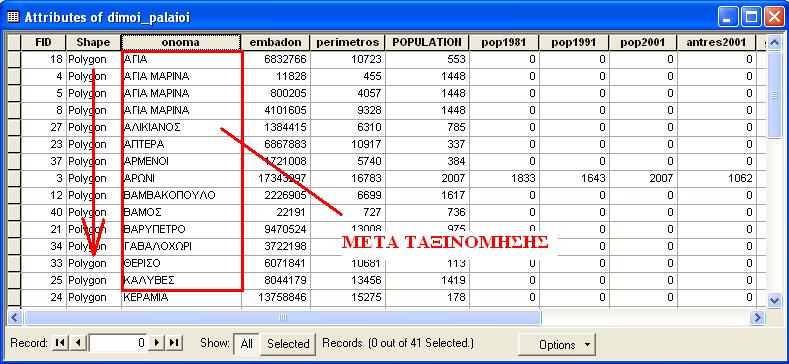Click POPULATION value 2007 in ΑΡΩΝΙ row

[x=427, y=178]
